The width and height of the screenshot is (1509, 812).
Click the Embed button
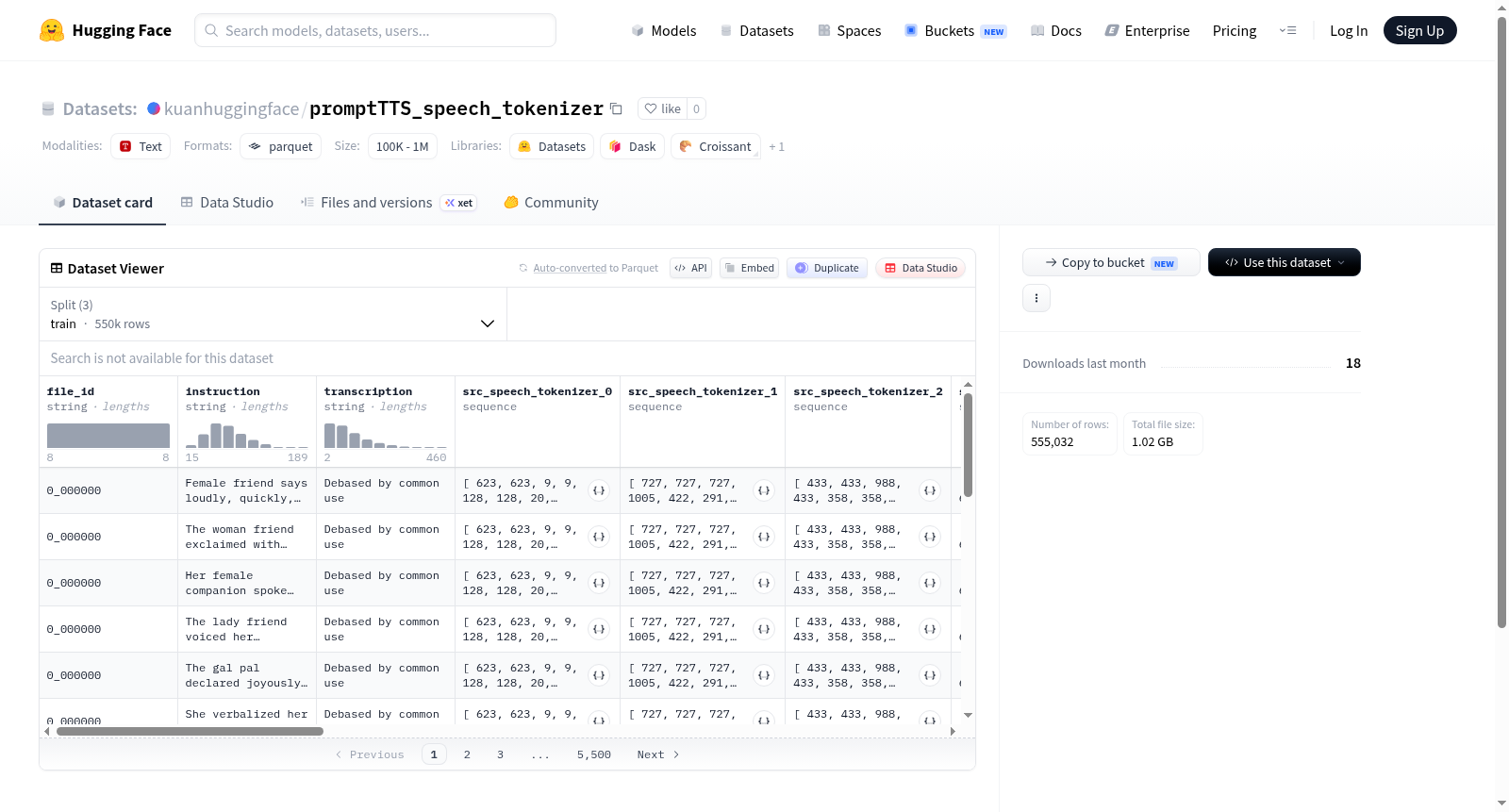(750, 268)
